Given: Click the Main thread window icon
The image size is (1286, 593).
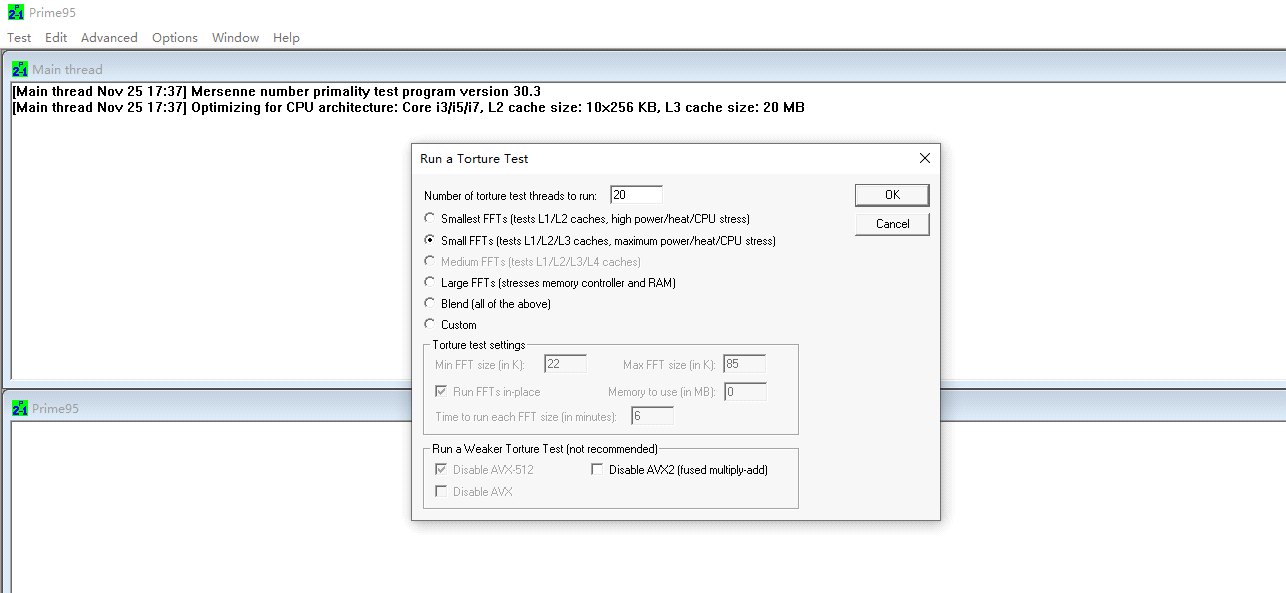Looking at the screenshot, I should [x=20, y=69].
